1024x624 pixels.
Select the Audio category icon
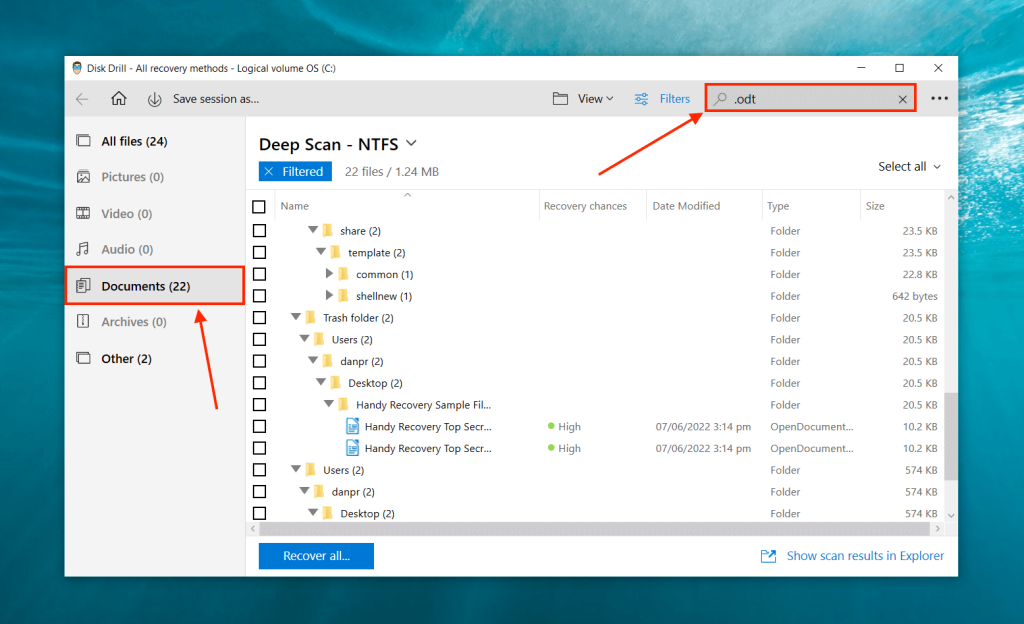click(85, 248)
